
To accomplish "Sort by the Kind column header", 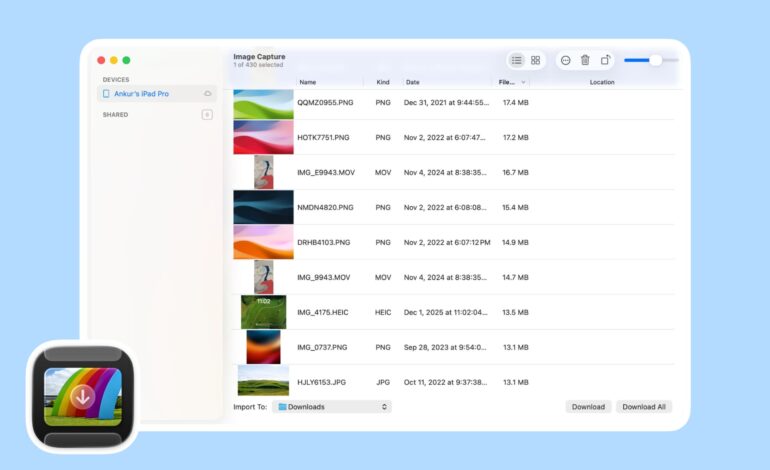I will point(383,82).
